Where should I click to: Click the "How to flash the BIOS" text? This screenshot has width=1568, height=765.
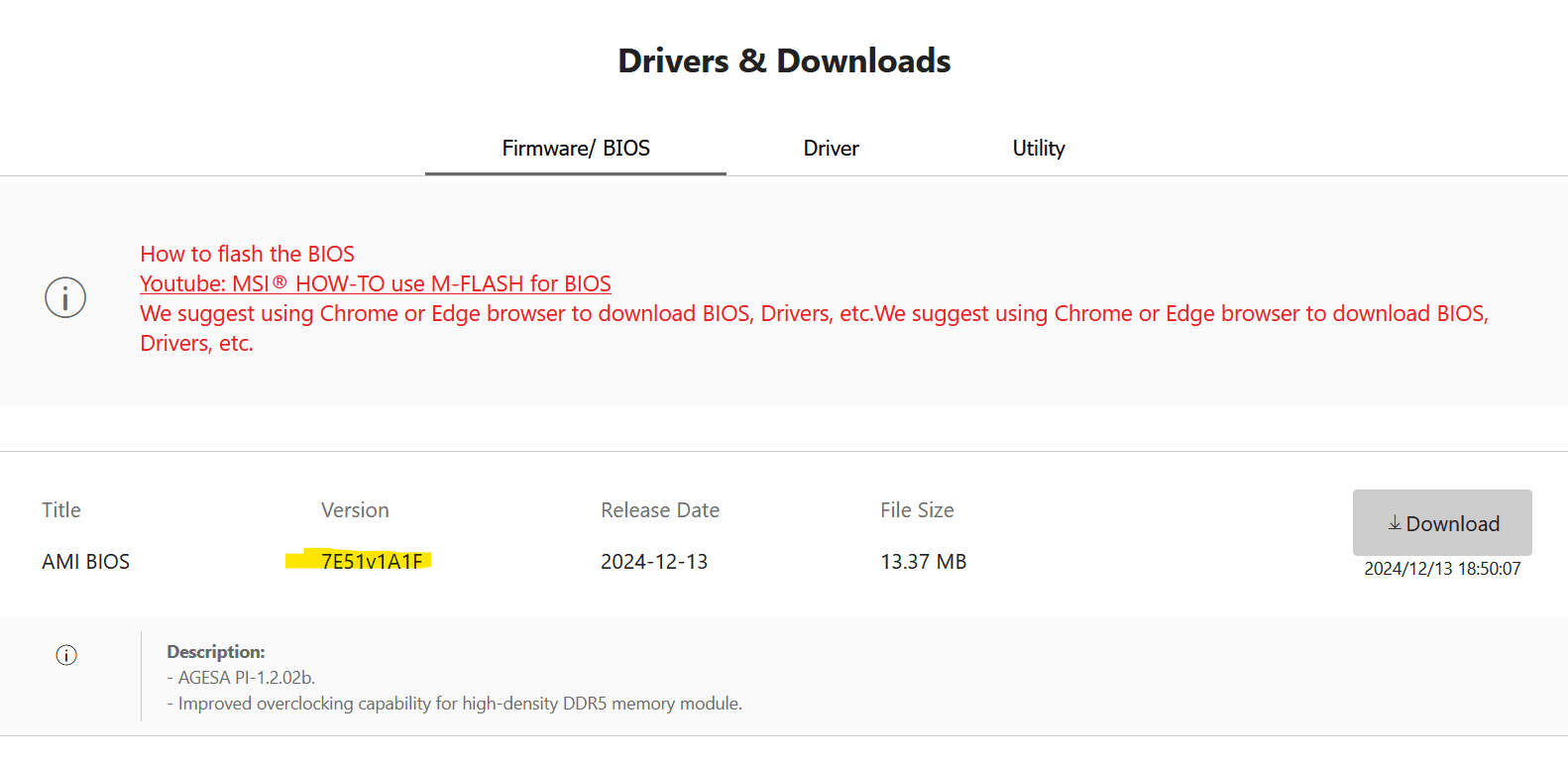click(x=248, y=255)
